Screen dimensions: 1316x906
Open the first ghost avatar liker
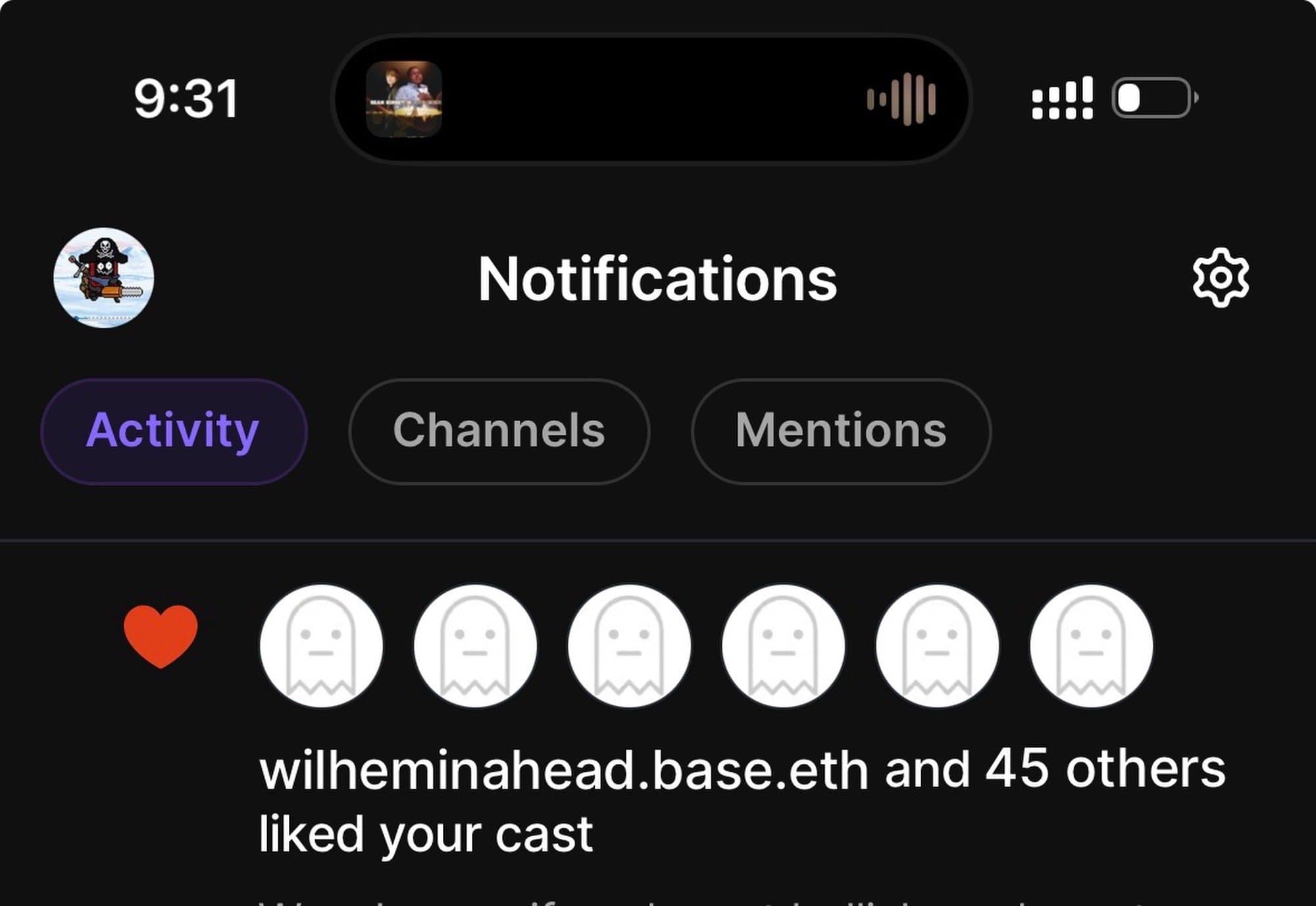[x=321, y=646]
